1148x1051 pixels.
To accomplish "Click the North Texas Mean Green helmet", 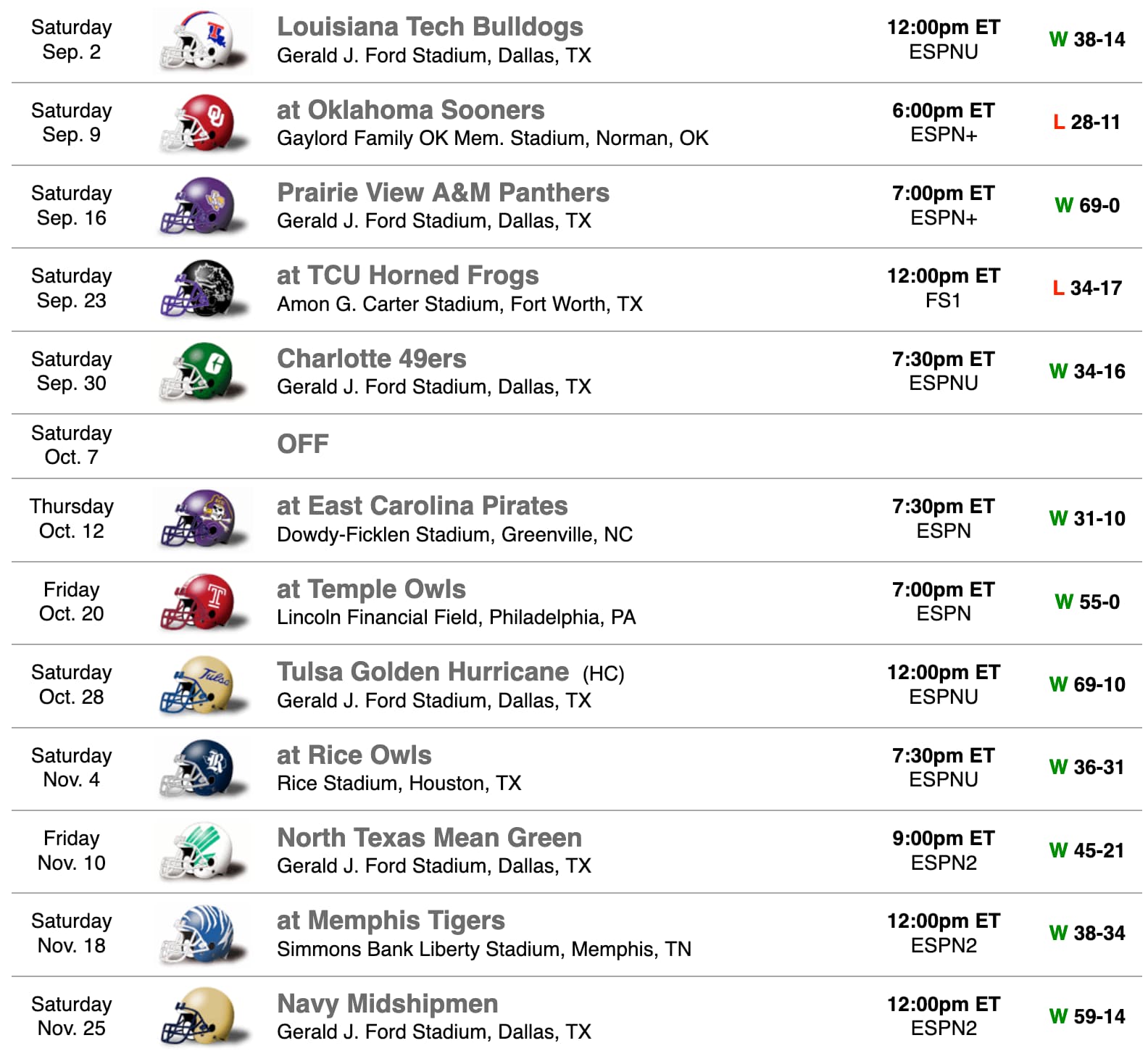I will (x=202, y=850).
